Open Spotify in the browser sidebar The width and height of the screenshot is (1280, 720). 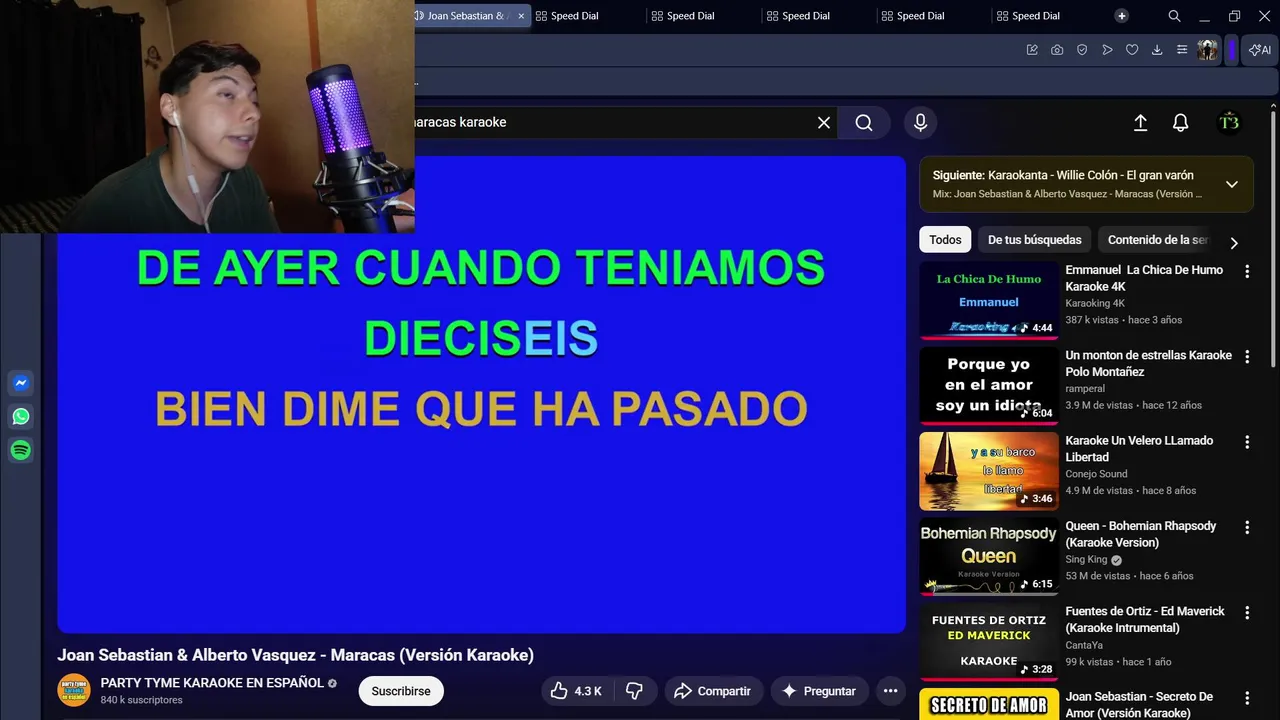coord(20,451)
